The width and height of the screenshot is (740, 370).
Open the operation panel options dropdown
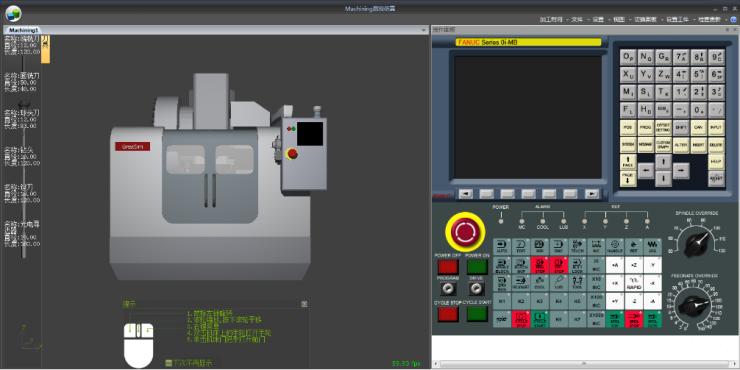pos(727,29)
